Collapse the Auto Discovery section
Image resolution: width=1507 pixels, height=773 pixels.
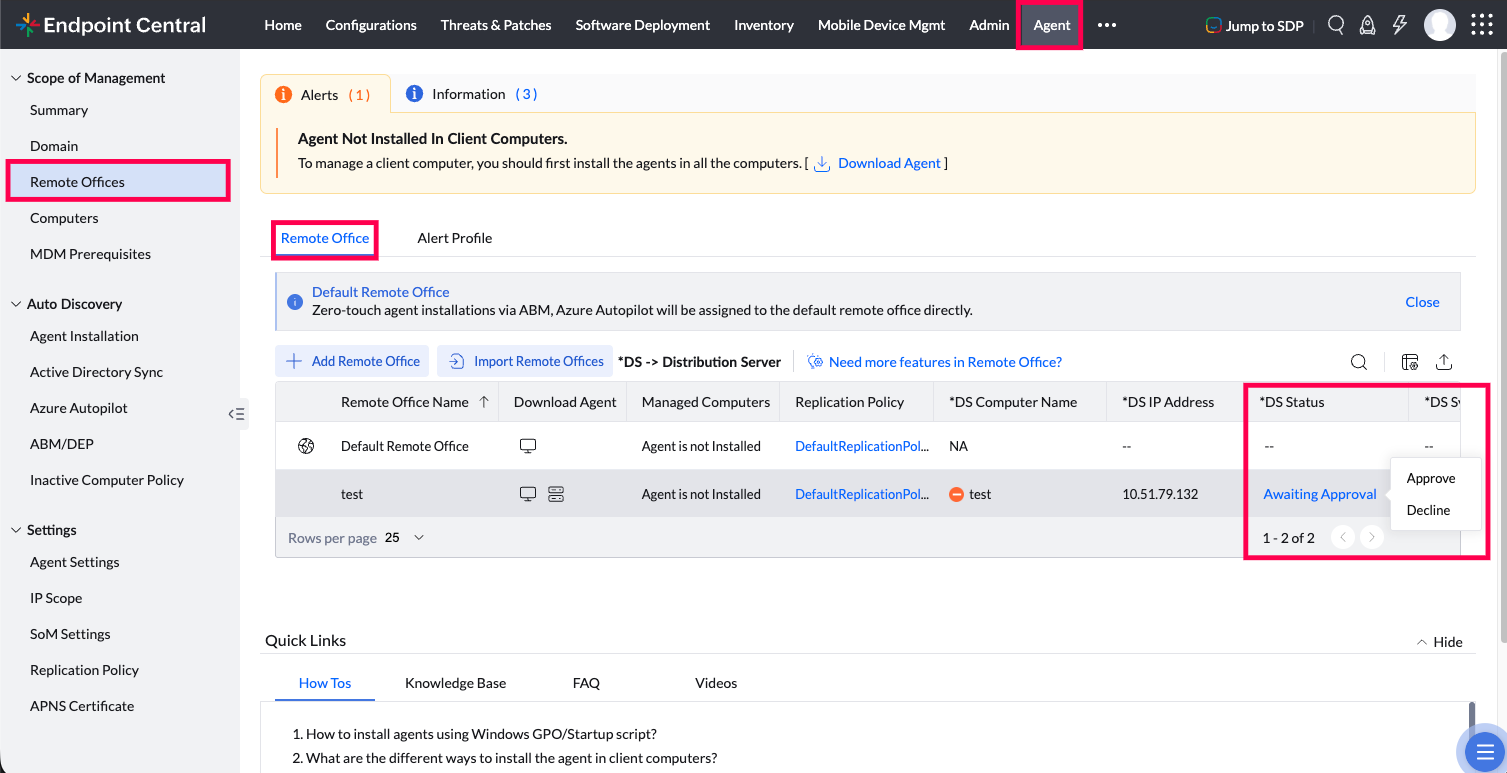(16, 304)
